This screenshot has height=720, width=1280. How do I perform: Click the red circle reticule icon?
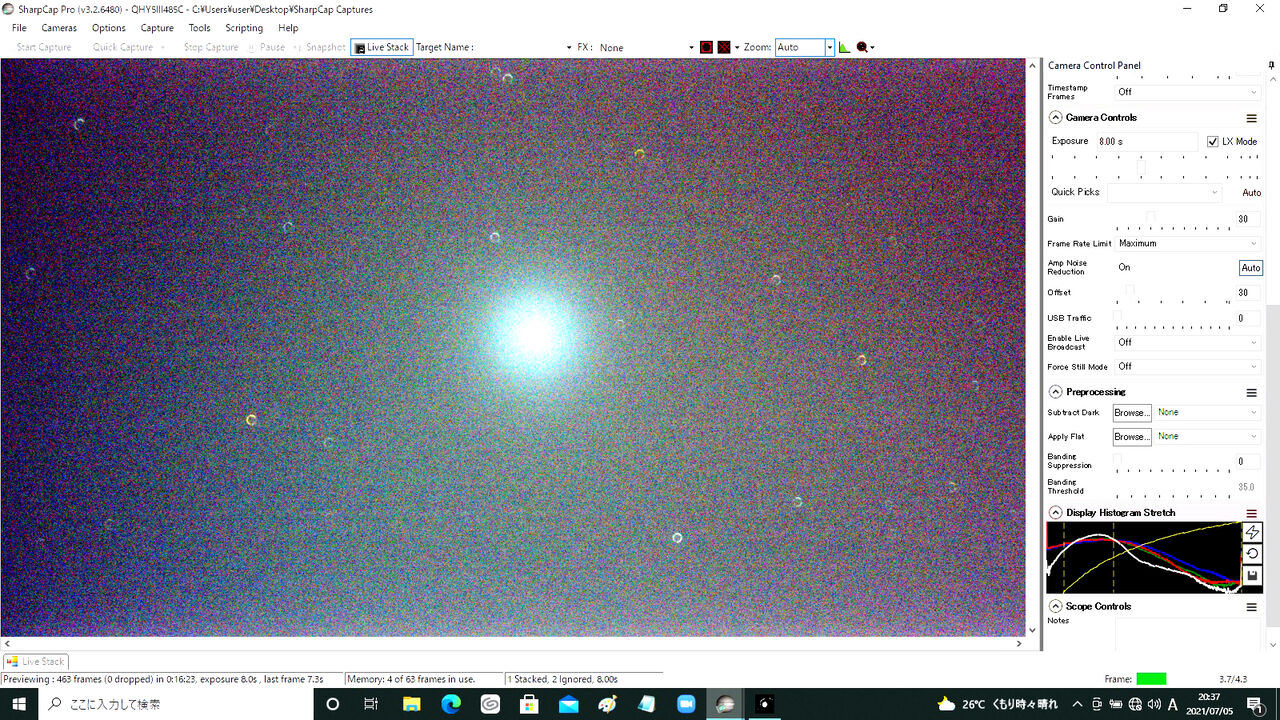(706, 47)
